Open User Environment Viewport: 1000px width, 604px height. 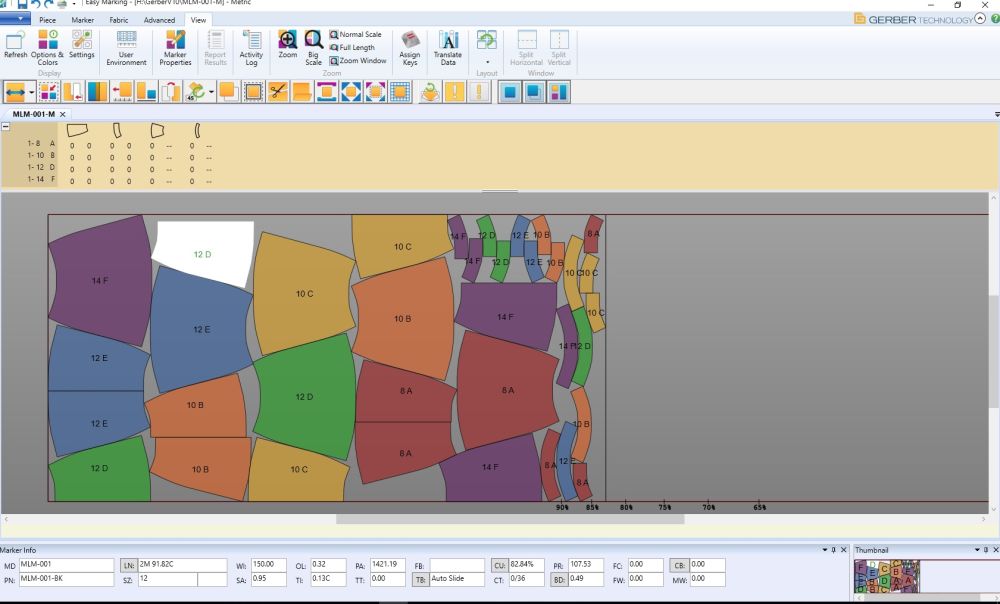click(126, 48)
